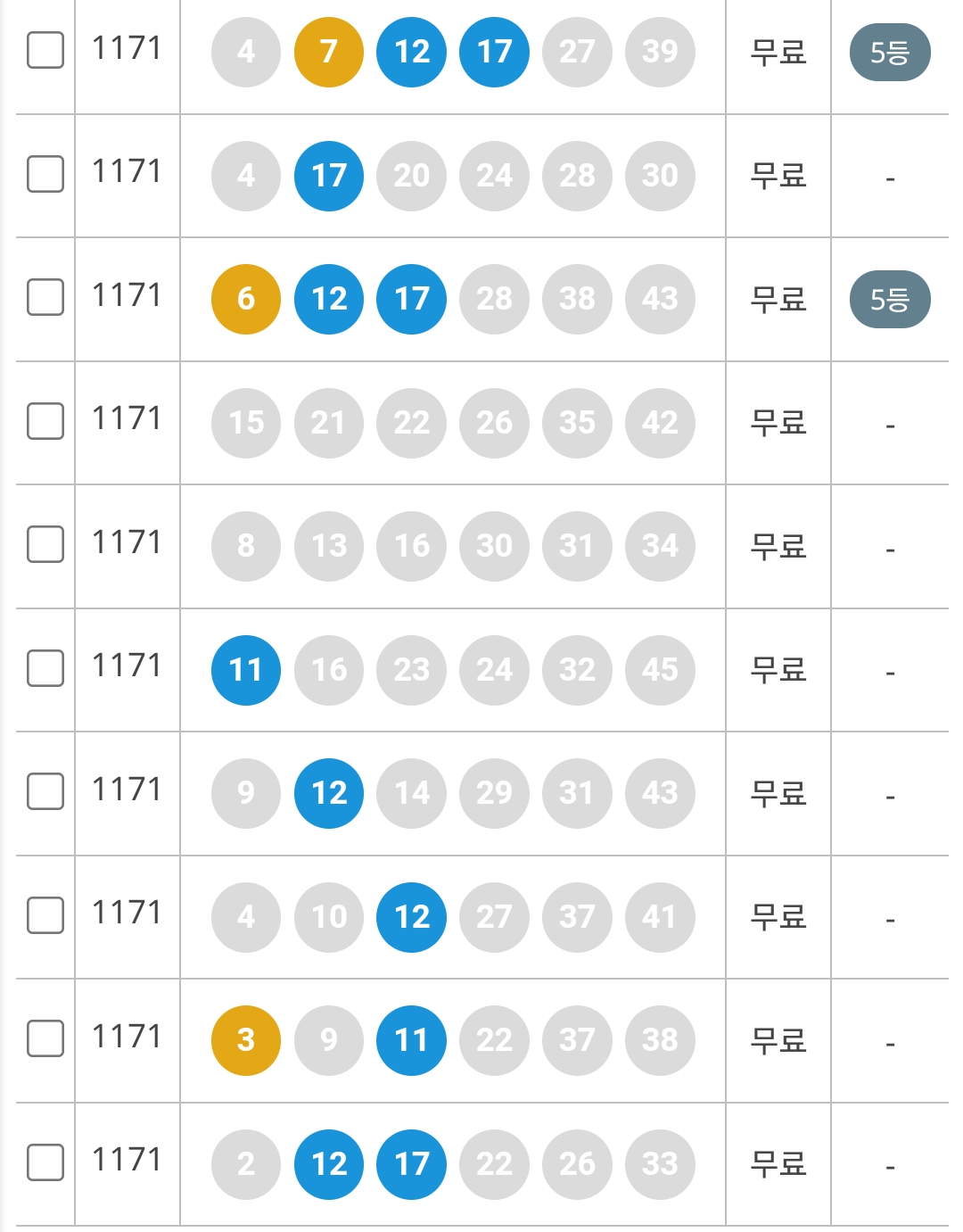Click draw number 1171 in the 9 12 14 row
Image resolution: width=963 pixels, height=1232 pixels.
[x=128, y=790]
